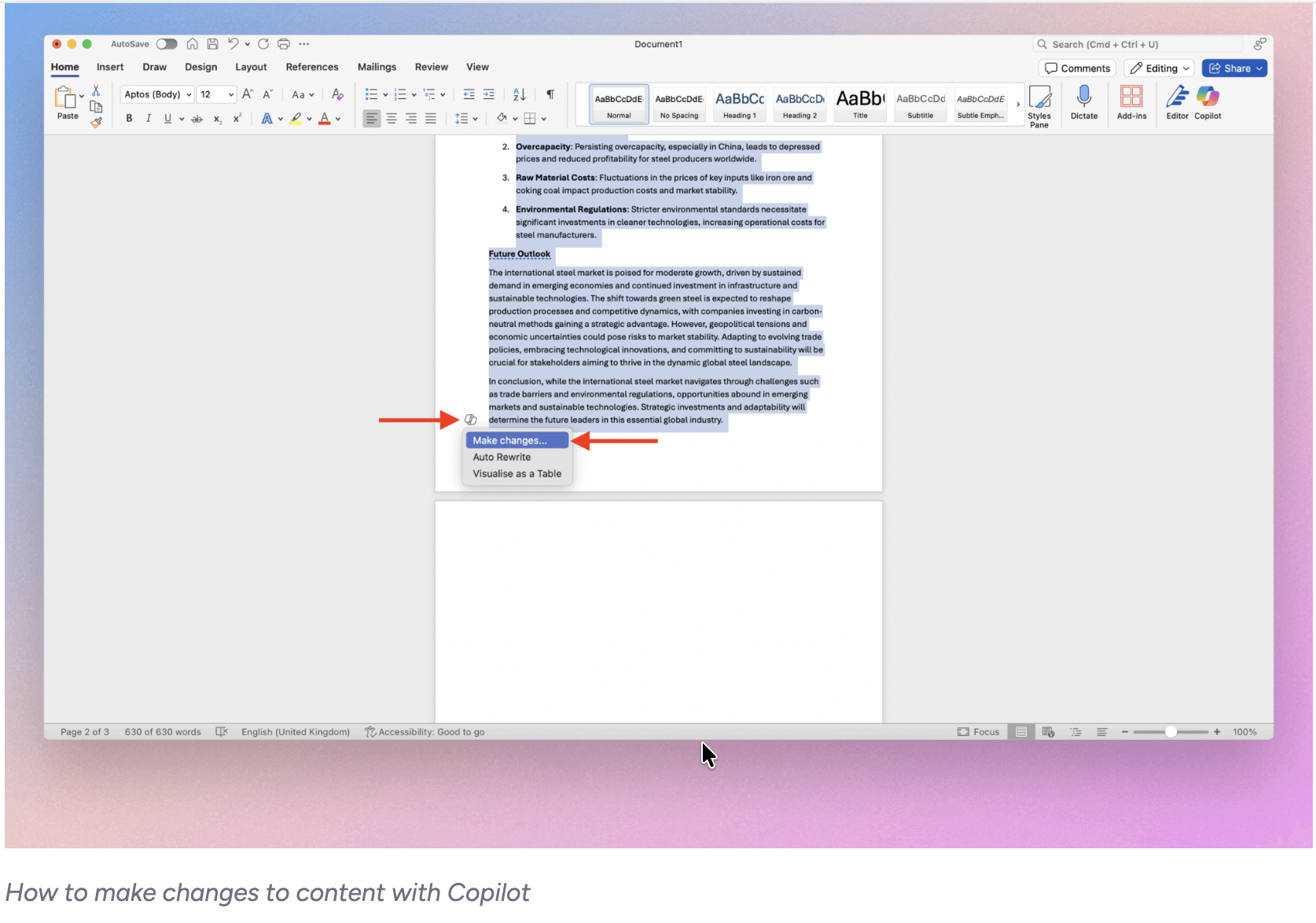
Task: Toggle bold formatting
Action: 129,119
